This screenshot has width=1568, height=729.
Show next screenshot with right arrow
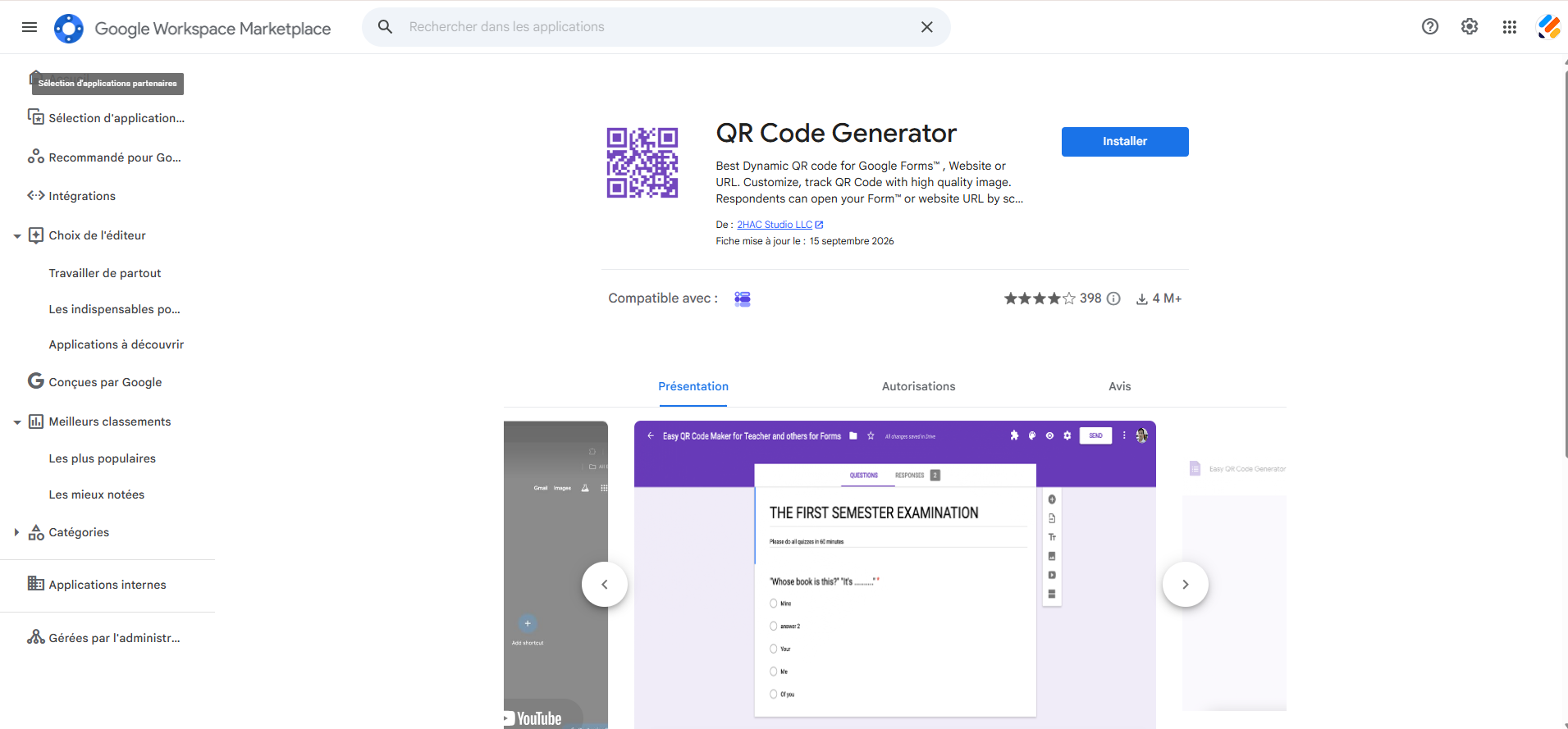1186,585
